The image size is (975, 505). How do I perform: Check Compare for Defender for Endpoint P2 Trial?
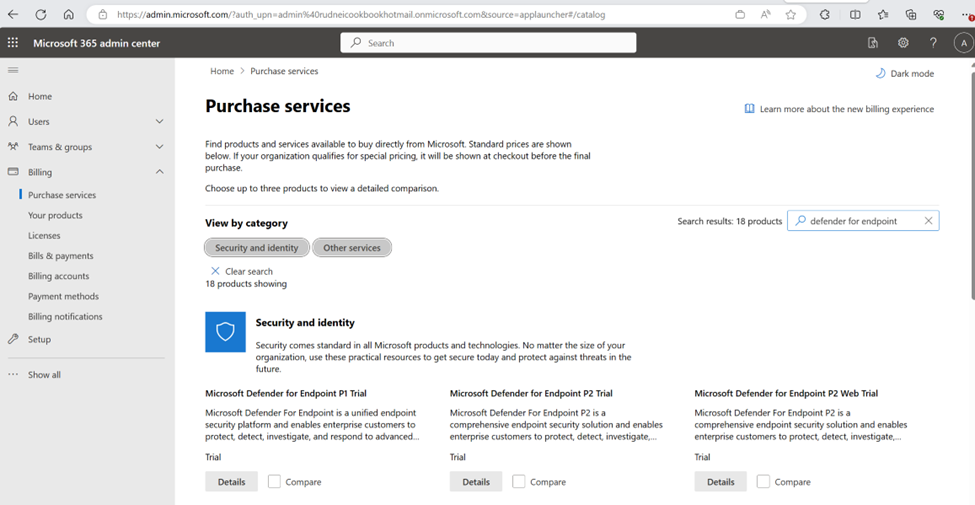[x=519, y=481]
